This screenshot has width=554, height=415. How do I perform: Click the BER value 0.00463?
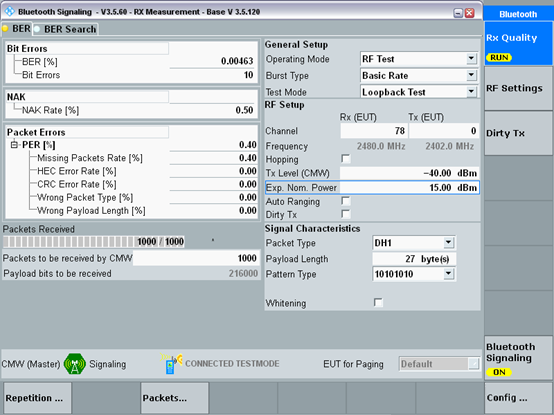[x=237, y=61]
